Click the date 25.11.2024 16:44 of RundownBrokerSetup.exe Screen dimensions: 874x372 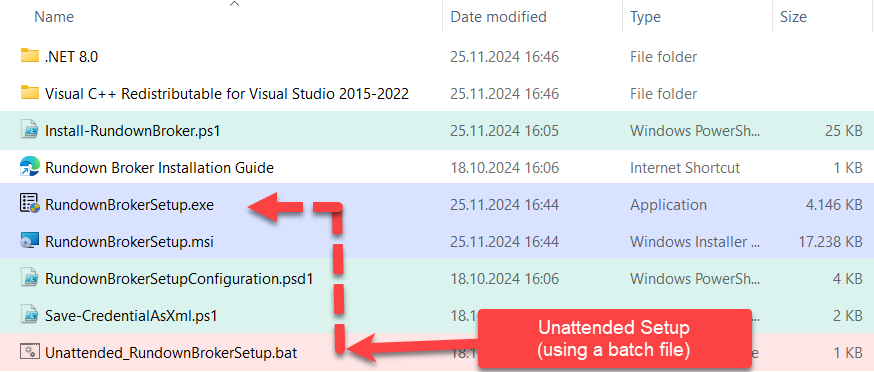(504, 205)
